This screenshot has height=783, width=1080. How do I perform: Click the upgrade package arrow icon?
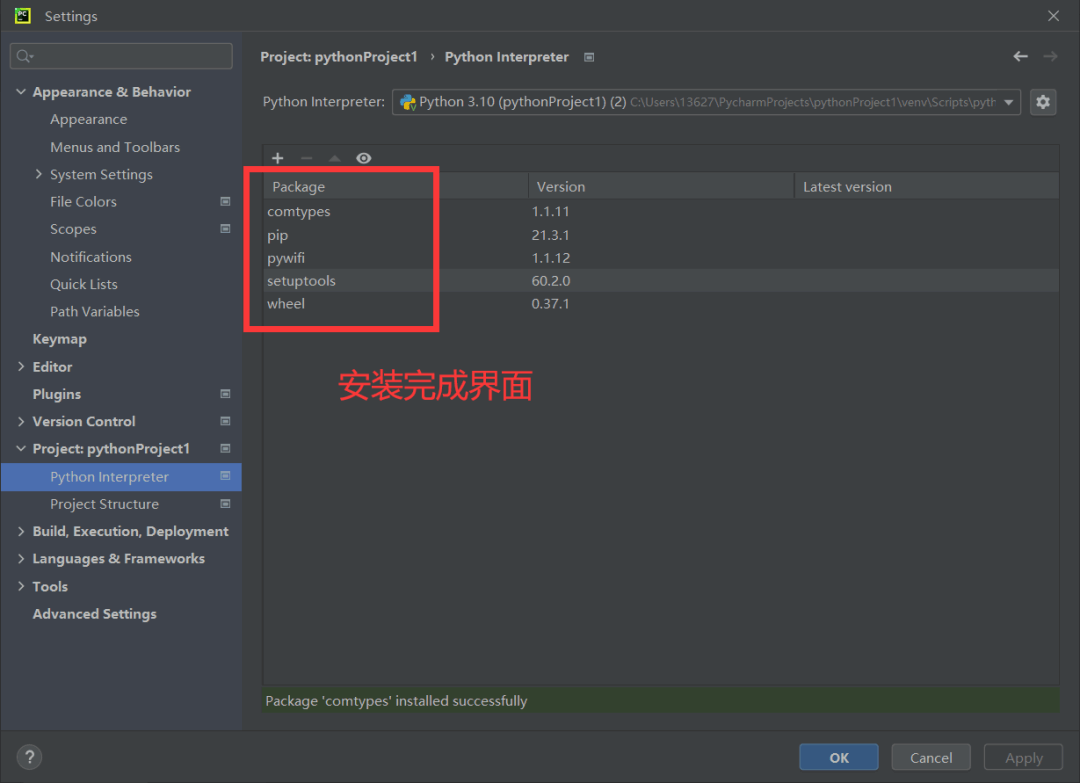tap(335, 158)
